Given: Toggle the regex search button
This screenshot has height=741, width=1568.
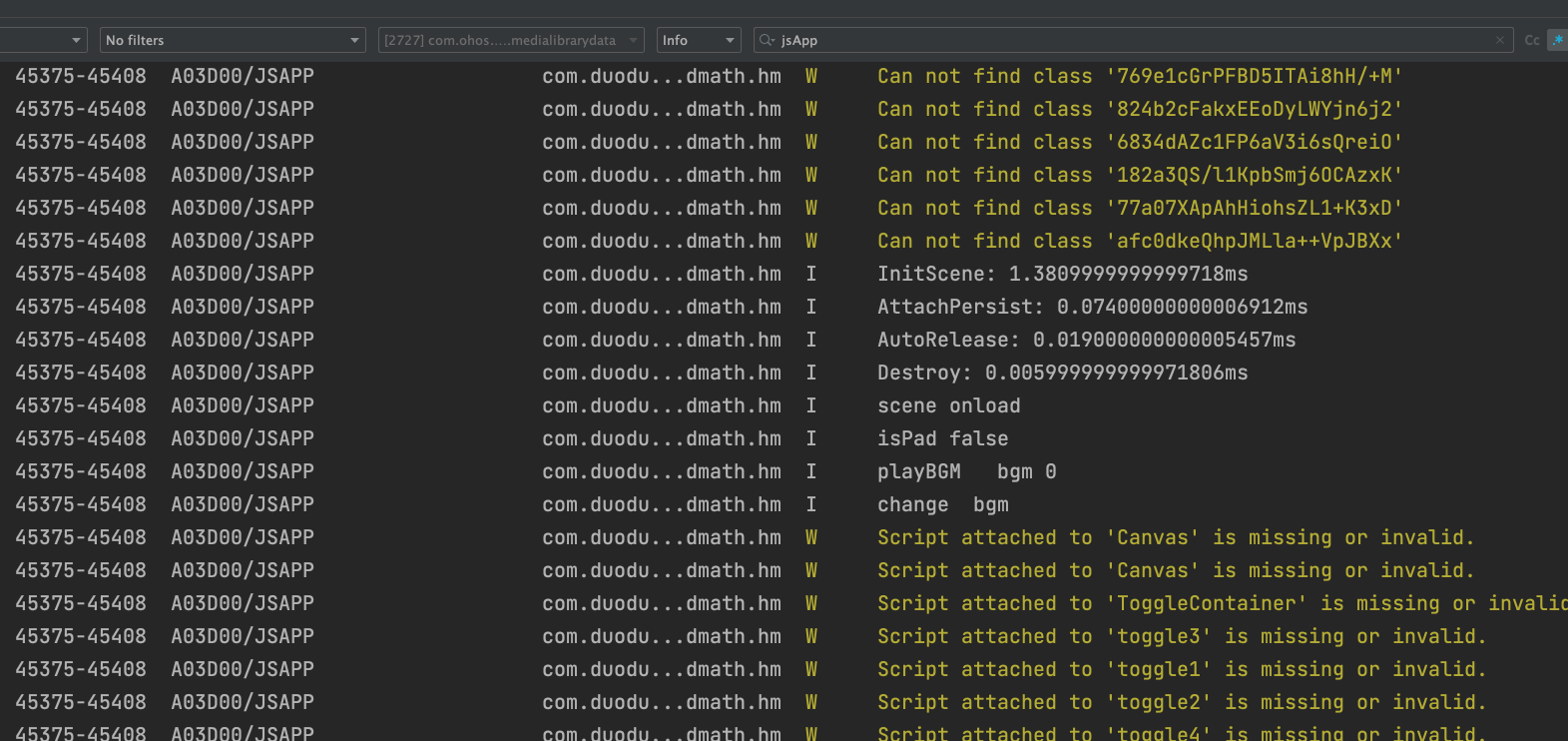Looking at the screenshot, I should pyautogui.click(x=1557, y=41).
